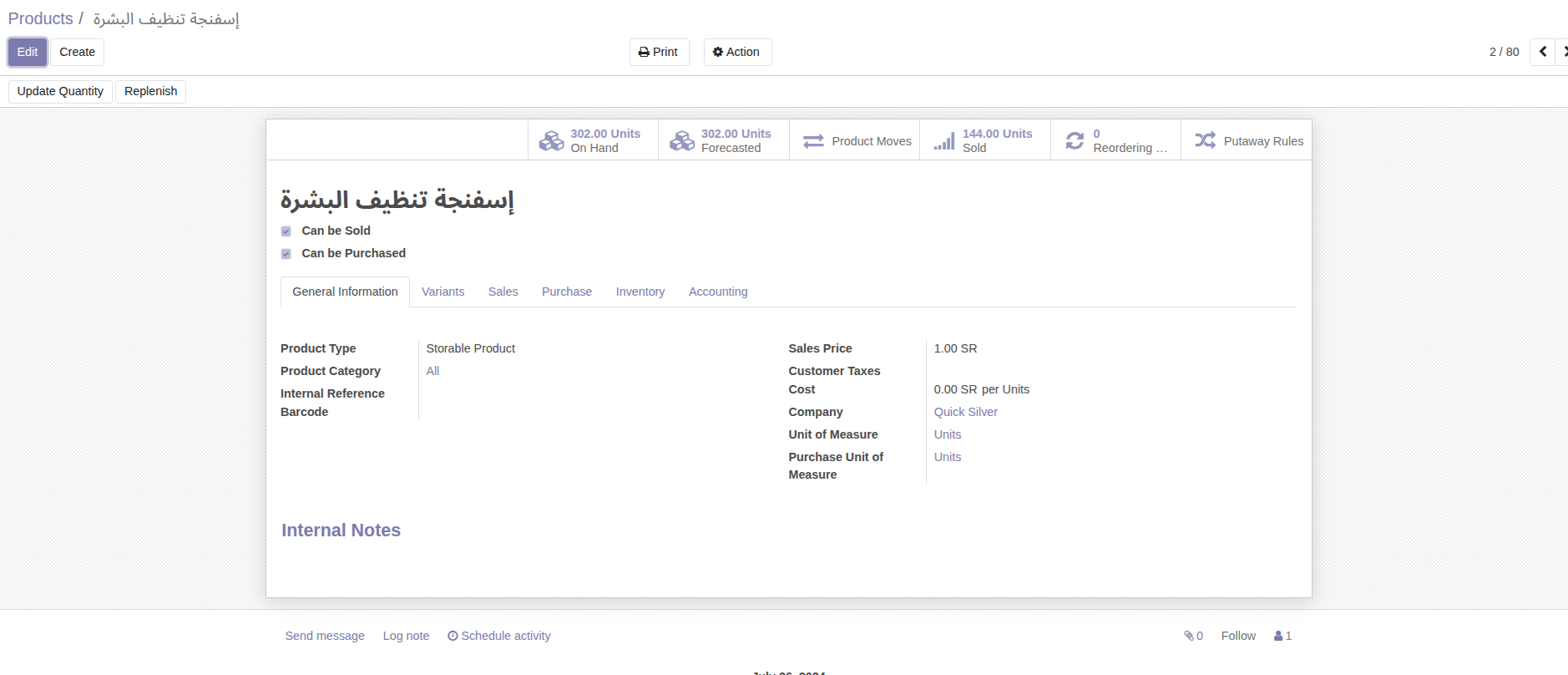Toggle the Can be Sold checkbox
The height and width of the screenshot is (675, 1568).
point(286,231)
